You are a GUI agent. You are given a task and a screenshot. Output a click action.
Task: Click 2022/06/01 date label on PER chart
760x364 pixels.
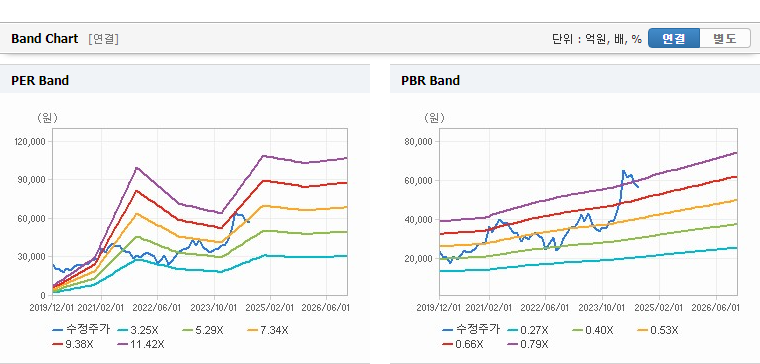(158, 308)
